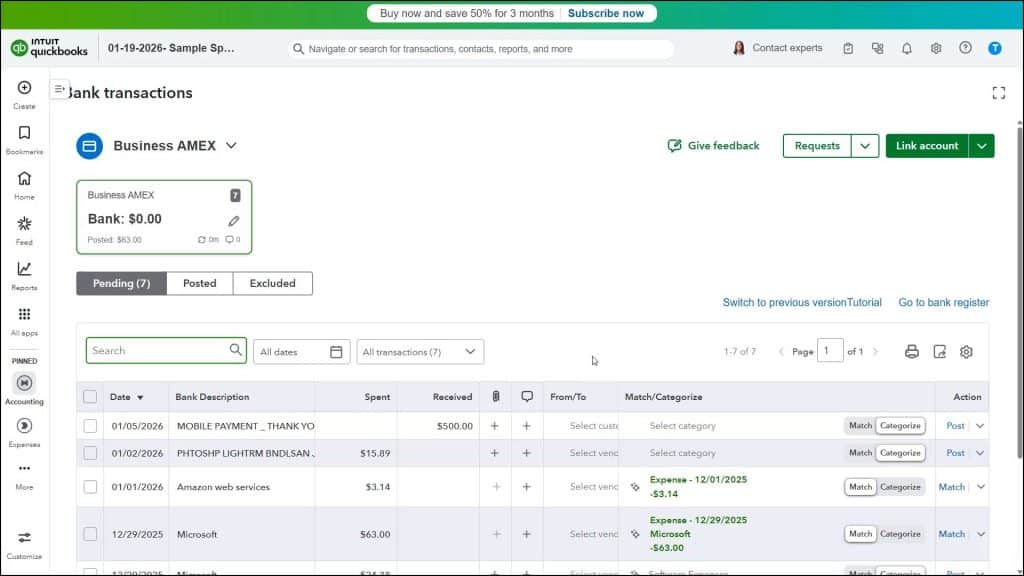Open the print transactions icon

click(911, 351)
